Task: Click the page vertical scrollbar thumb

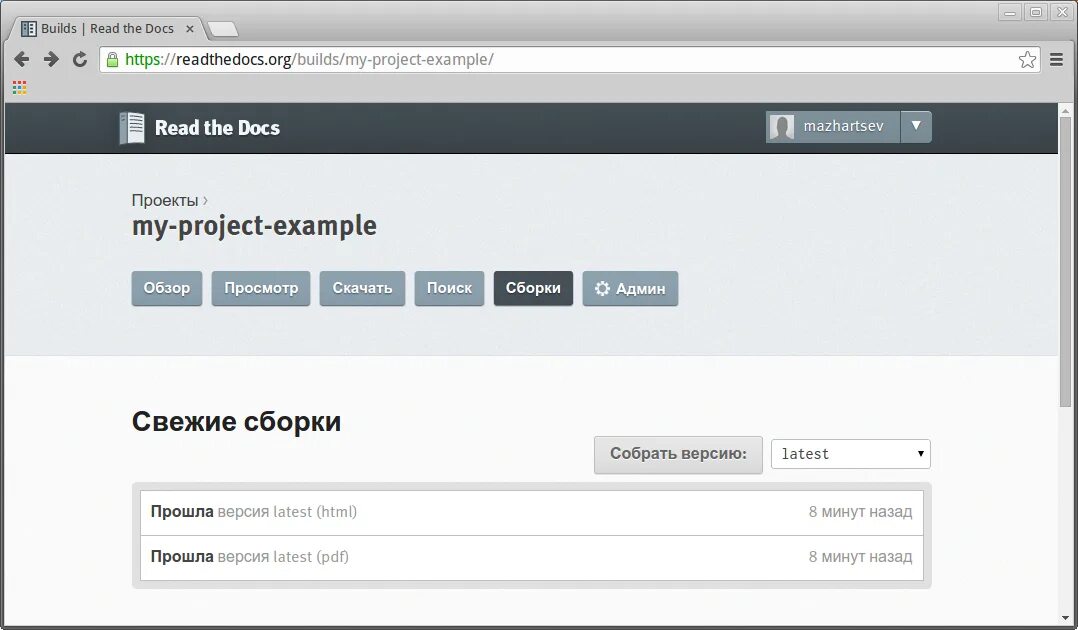Action: point(1066,262)
